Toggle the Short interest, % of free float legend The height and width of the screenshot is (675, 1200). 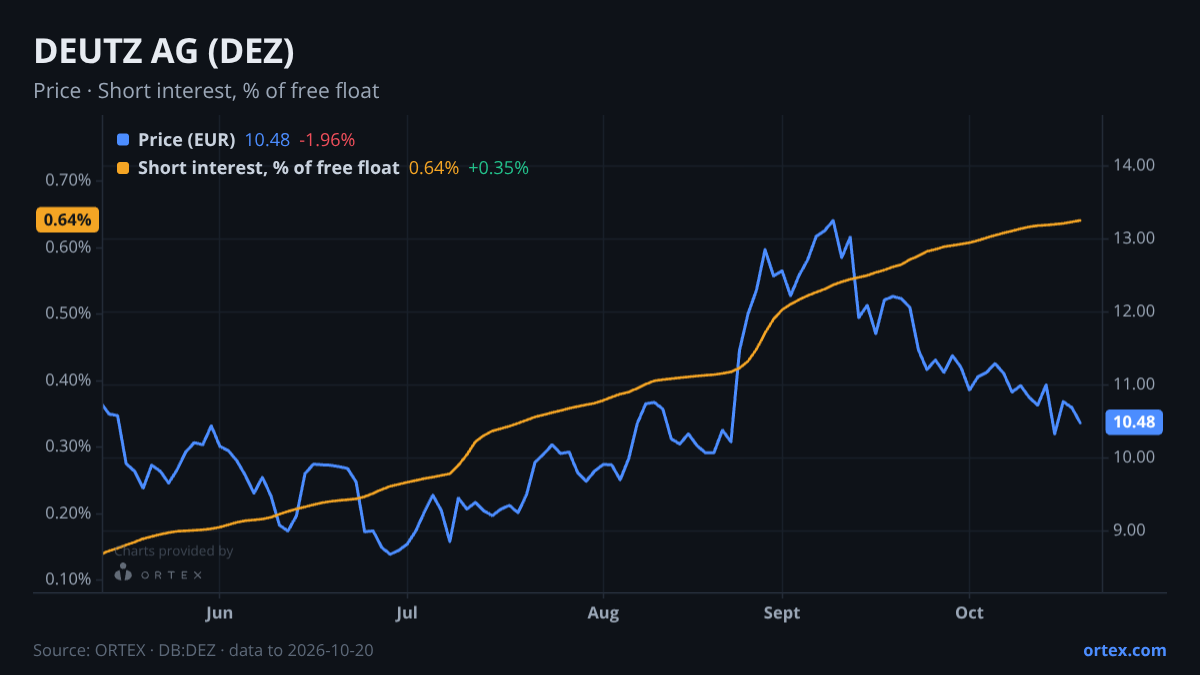pos(268,168)
